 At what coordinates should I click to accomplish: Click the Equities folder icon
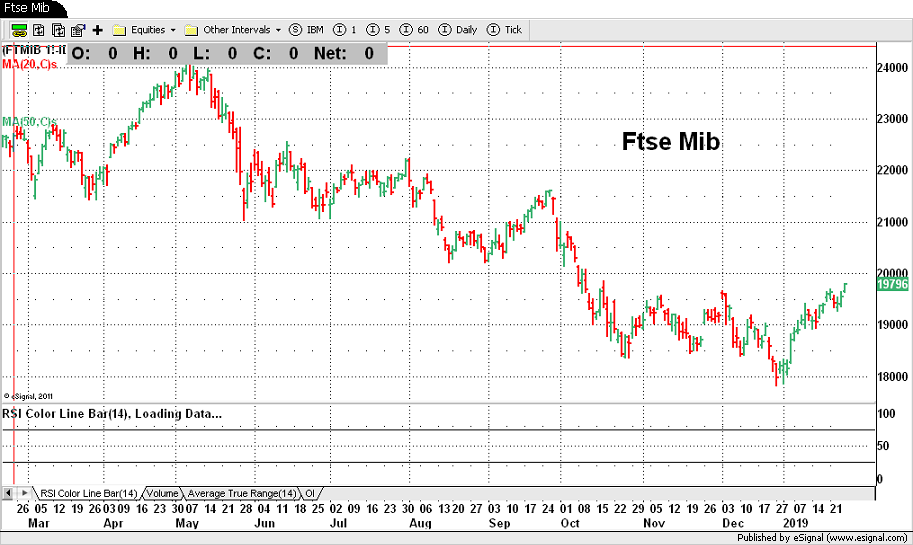click(119, 30)
